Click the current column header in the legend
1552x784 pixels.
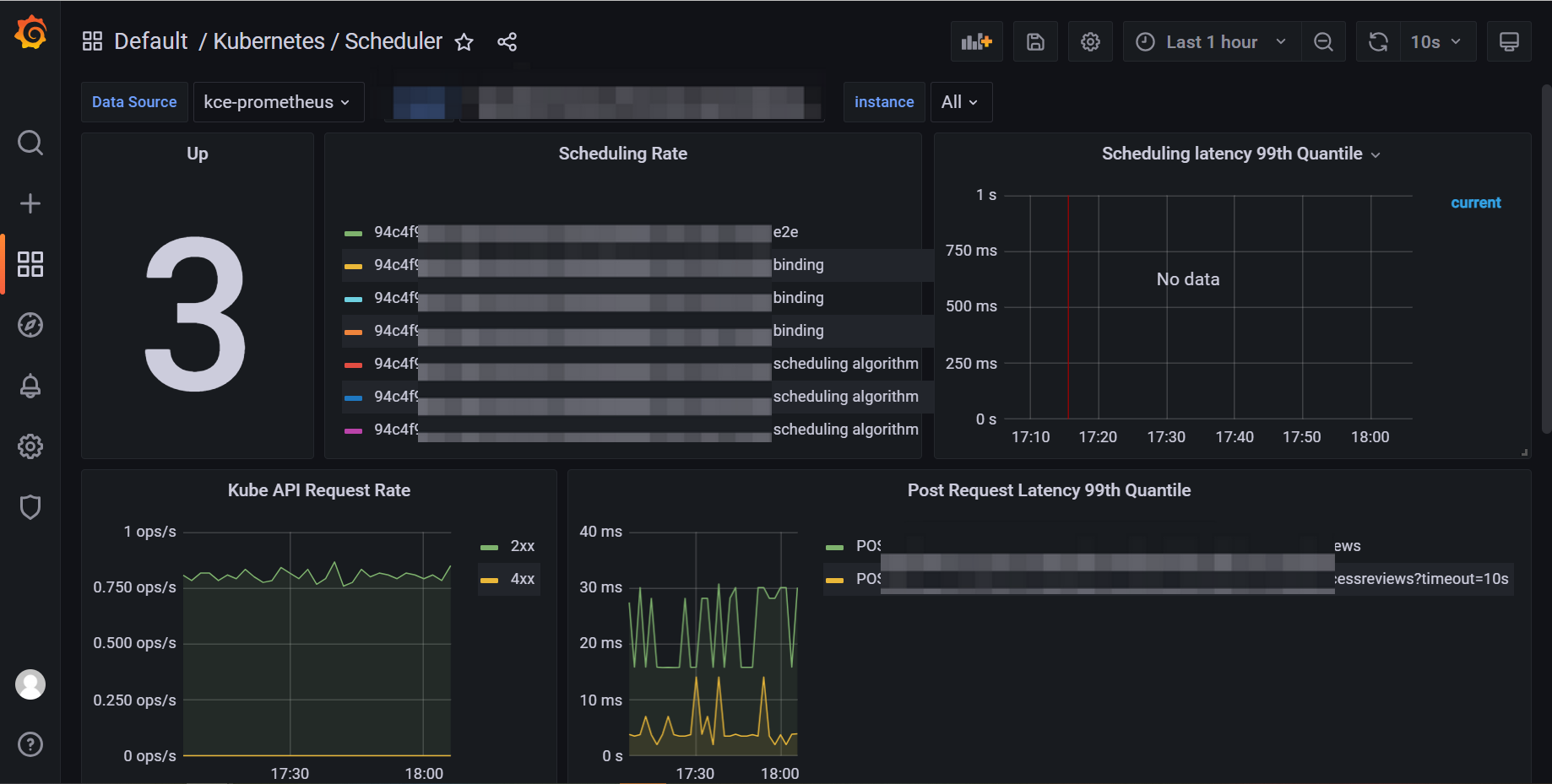[1475, 203]
